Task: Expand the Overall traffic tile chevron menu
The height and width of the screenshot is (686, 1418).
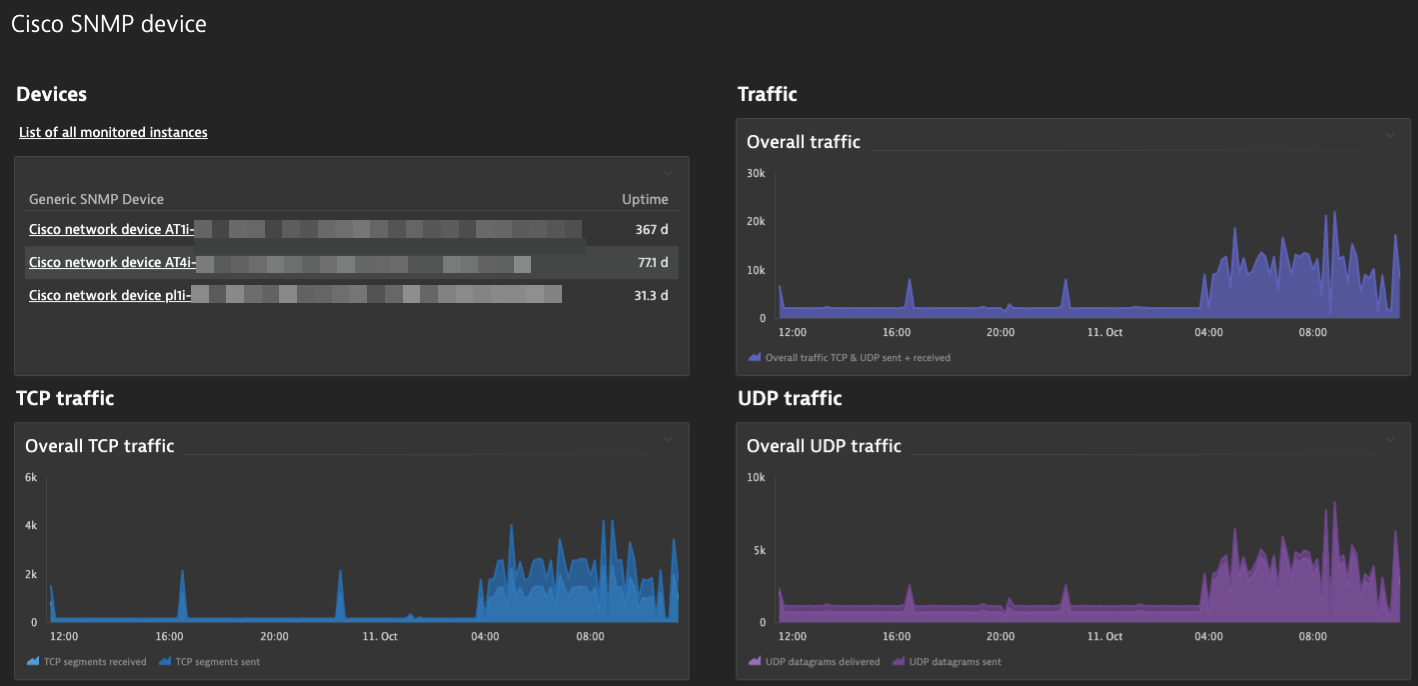Action: point(1390,135)
